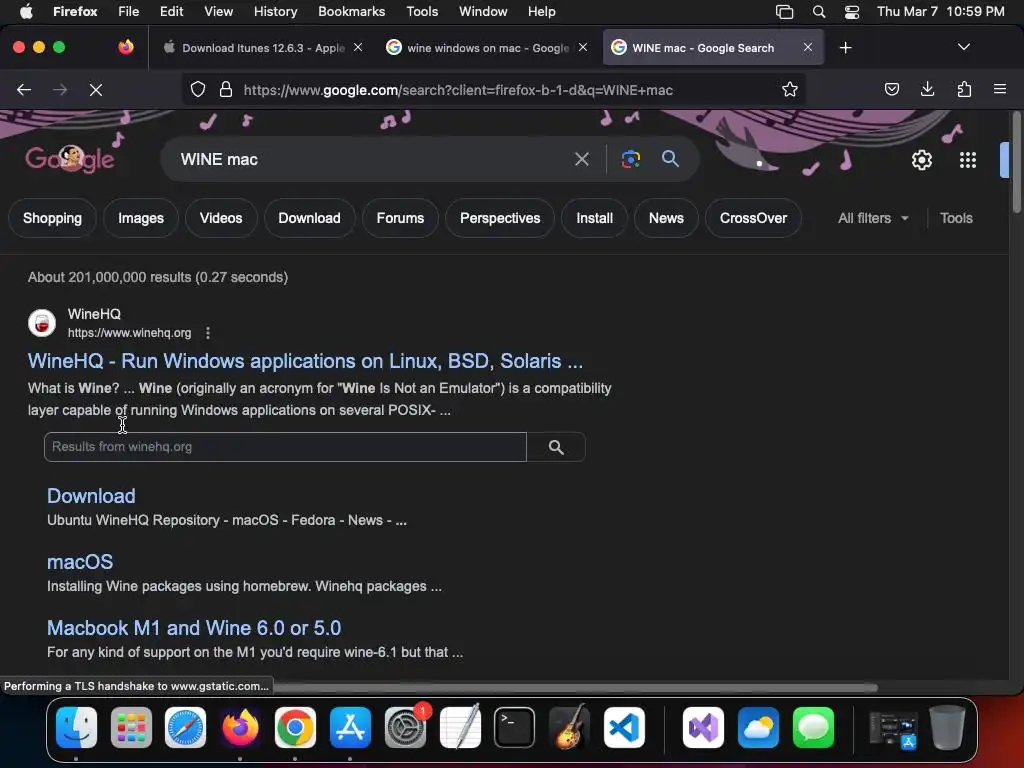Open the History menu
Image resolution: width=1024 pixels, height=768 pixels.
click(275, 12)
